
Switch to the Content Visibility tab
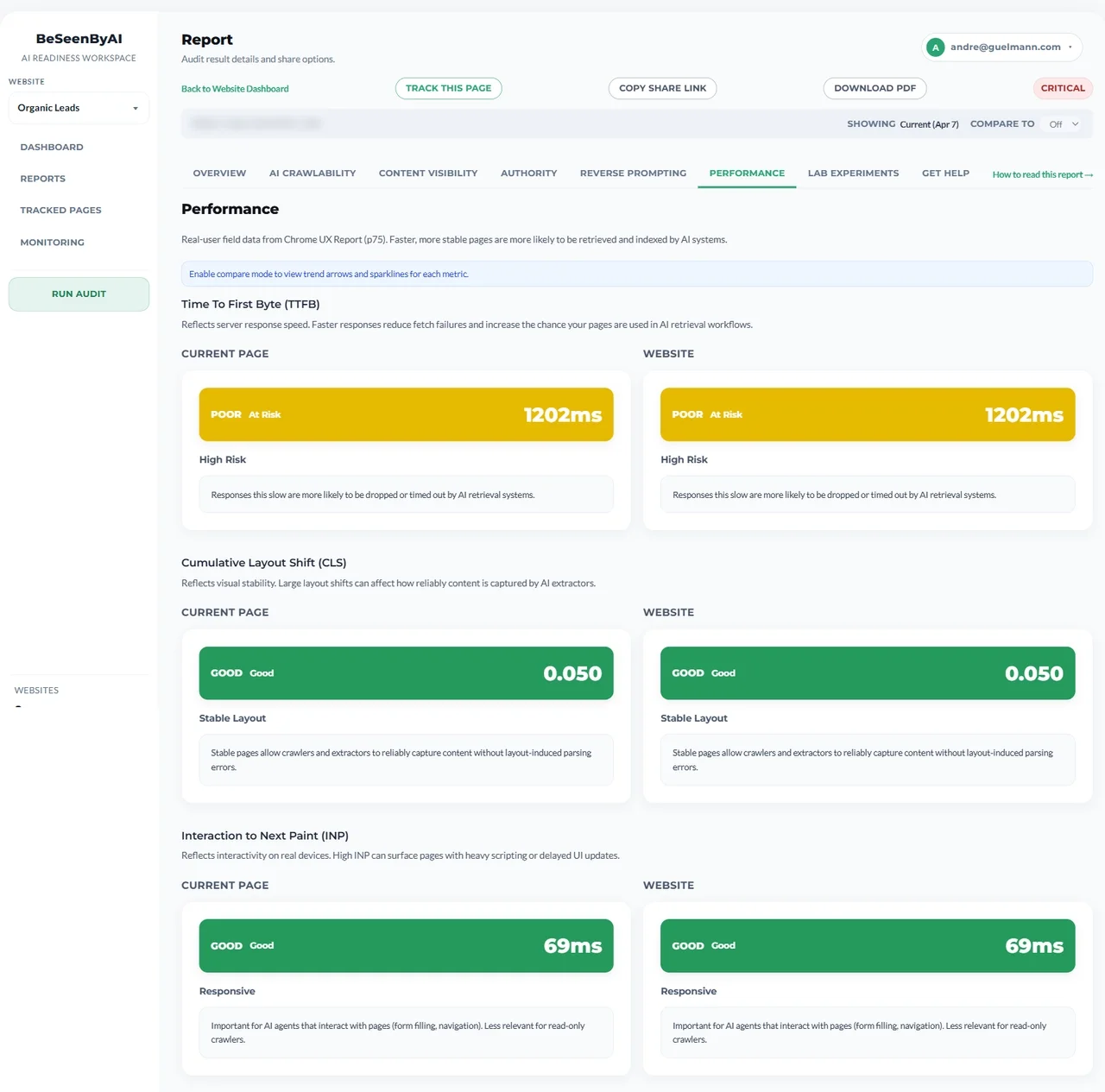pos(428,174)
